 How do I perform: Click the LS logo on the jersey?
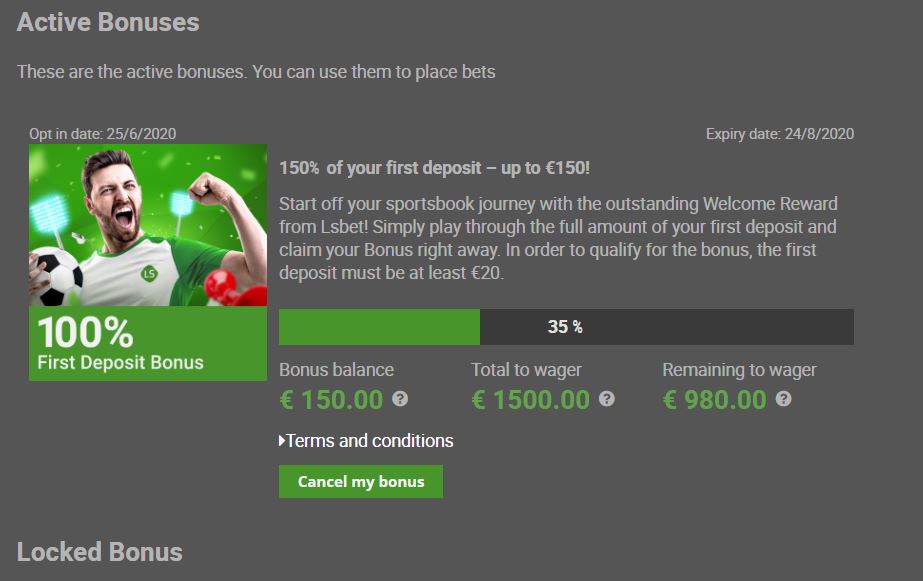[x=149, y=273]
